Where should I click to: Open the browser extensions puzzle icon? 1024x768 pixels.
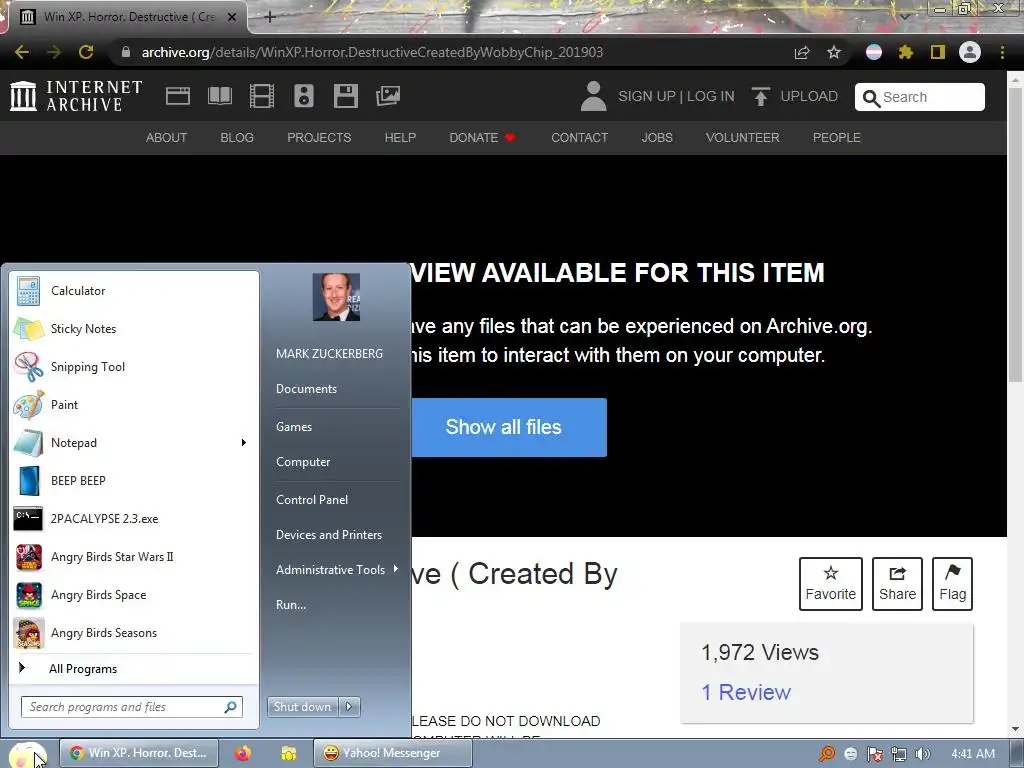point(906,52)
